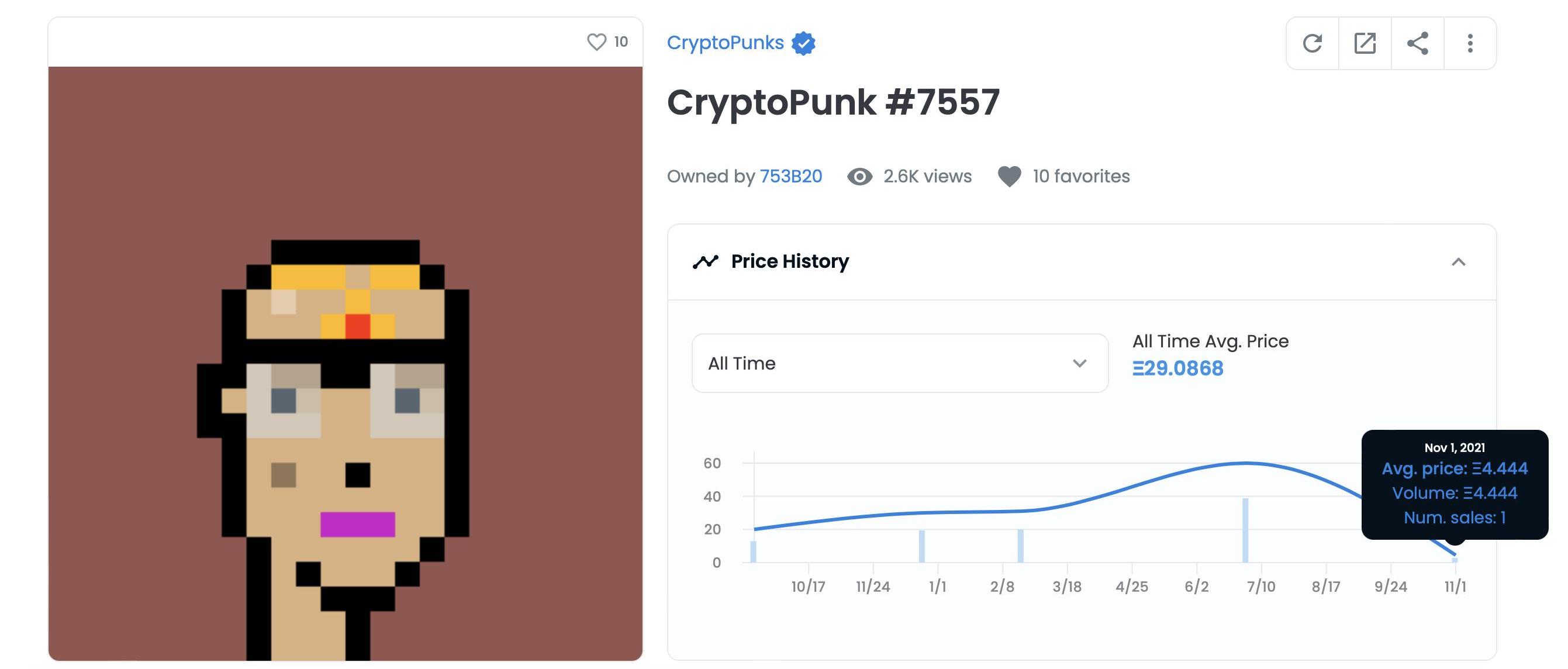Click the 10 favorites text
The height and width of the screenshot is (669, 1568).
point(1081,177)
